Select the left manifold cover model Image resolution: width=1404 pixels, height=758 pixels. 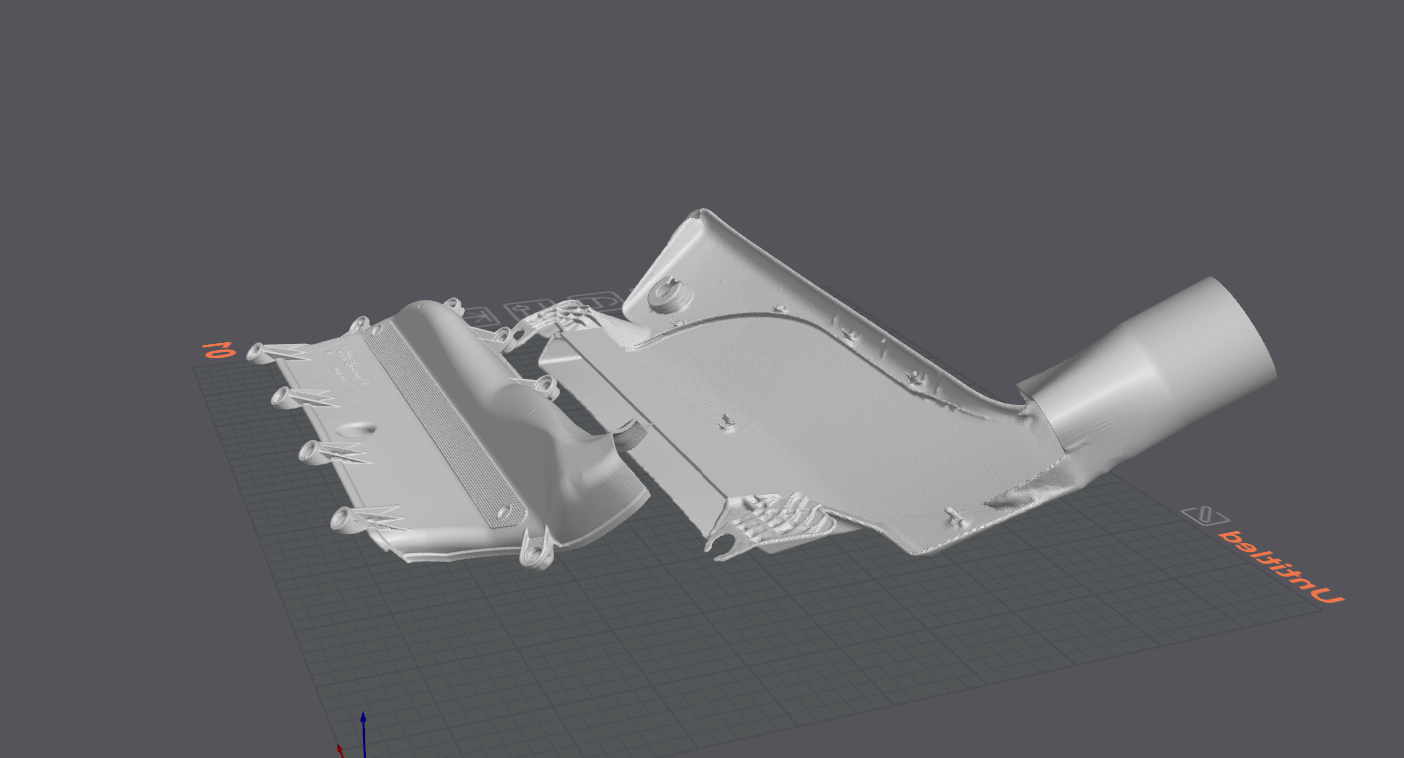click(430, 470)
